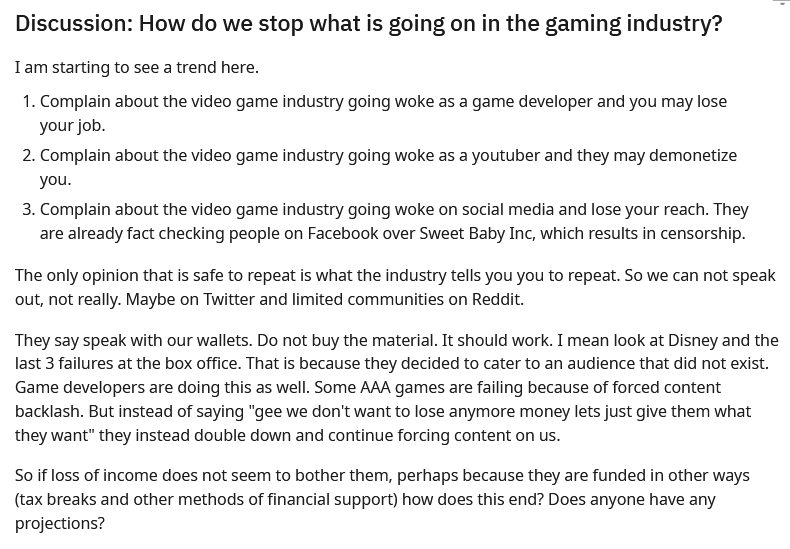Image resolution: width=790 pixels, height=549 pixels.
Task: Click the discussion post title
Action: pos(368,24)
